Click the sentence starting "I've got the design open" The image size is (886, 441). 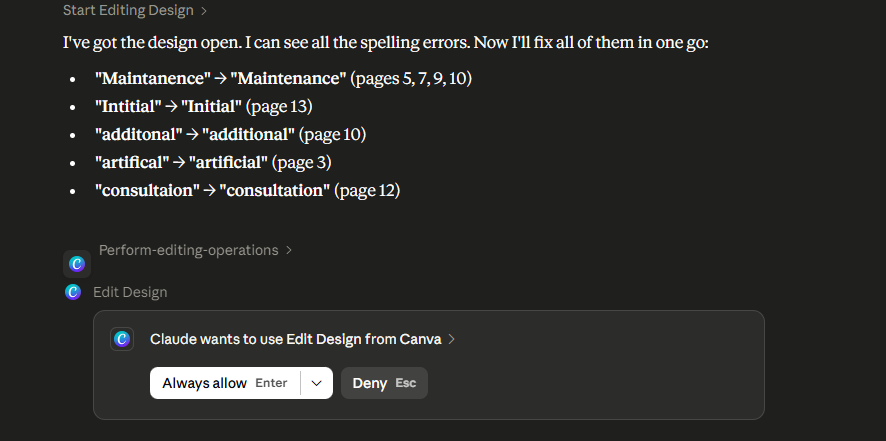pyautogui.click(x=385, y=43)
